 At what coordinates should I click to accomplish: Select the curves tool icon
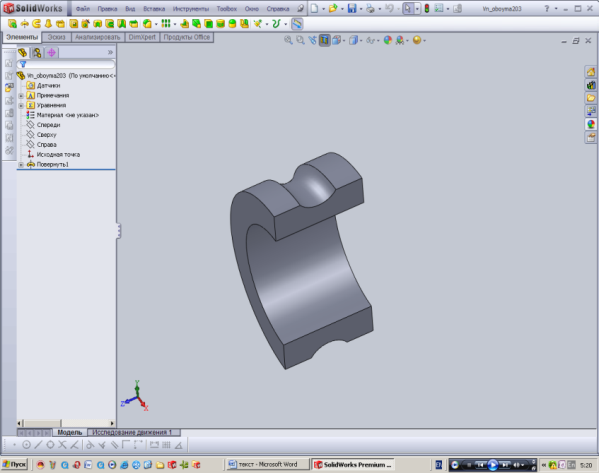276,24
